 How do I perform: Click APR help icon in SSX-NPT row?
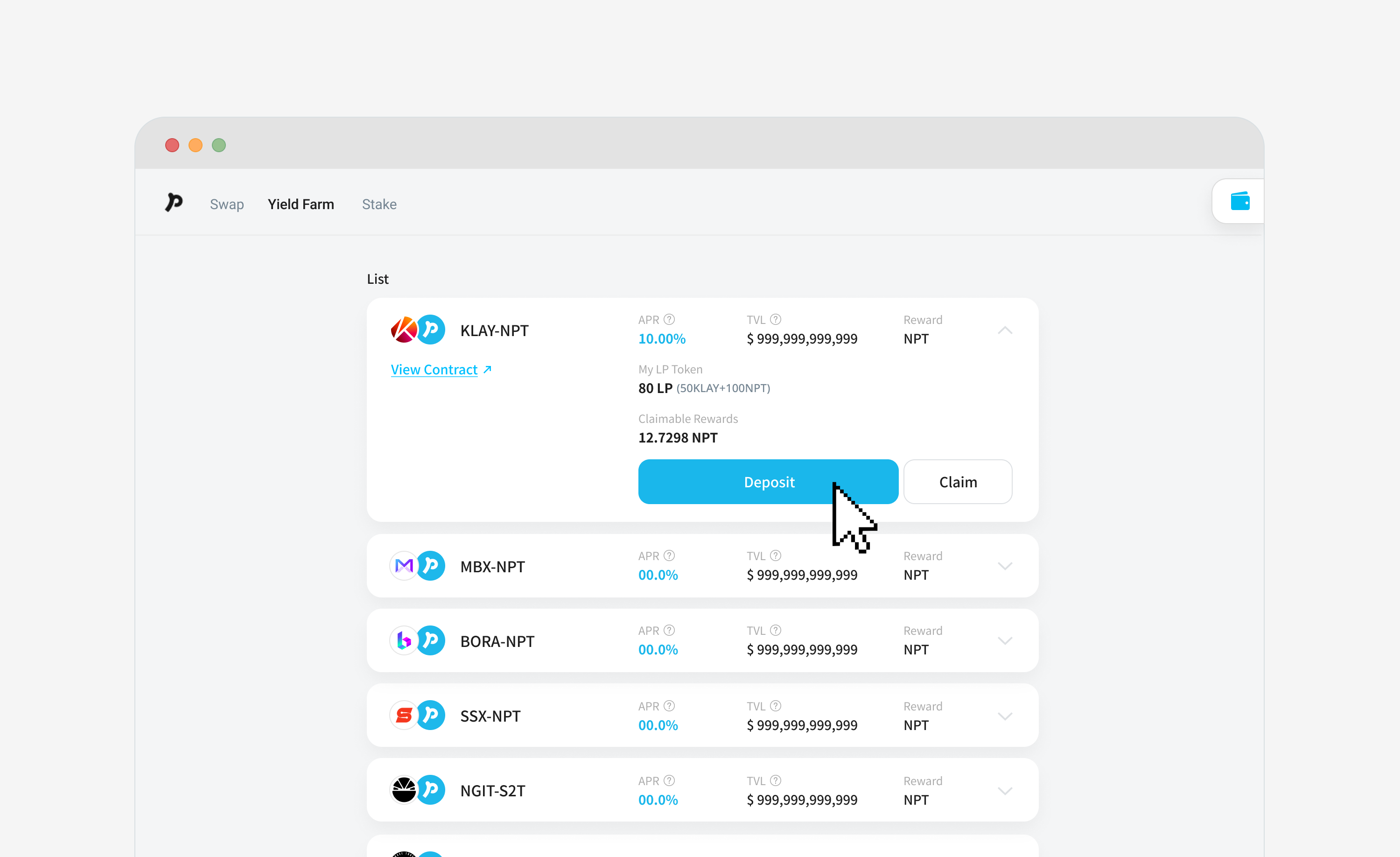click(669, 706)
